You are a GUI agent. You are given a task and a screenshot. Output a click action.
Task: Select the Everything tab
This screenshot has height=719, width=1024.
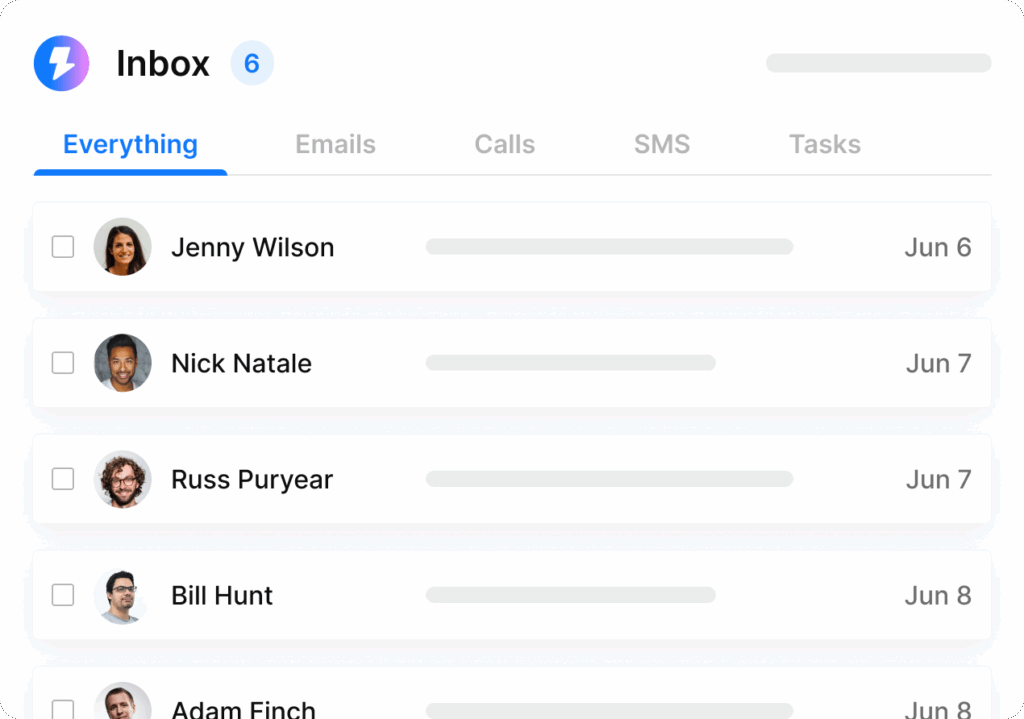coord(131,145)
